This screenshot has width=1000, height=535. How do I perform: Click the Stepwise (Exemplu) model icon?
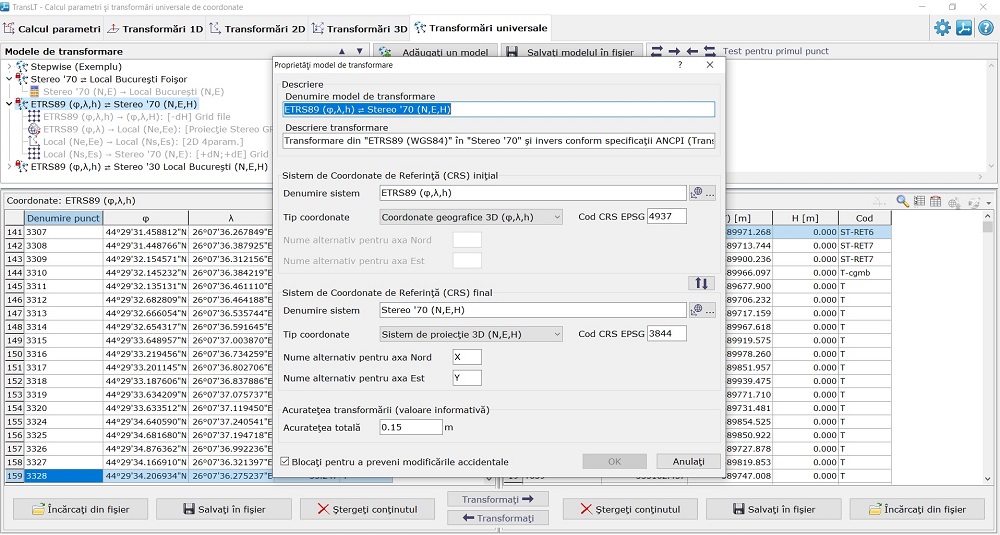click(22, 66)
